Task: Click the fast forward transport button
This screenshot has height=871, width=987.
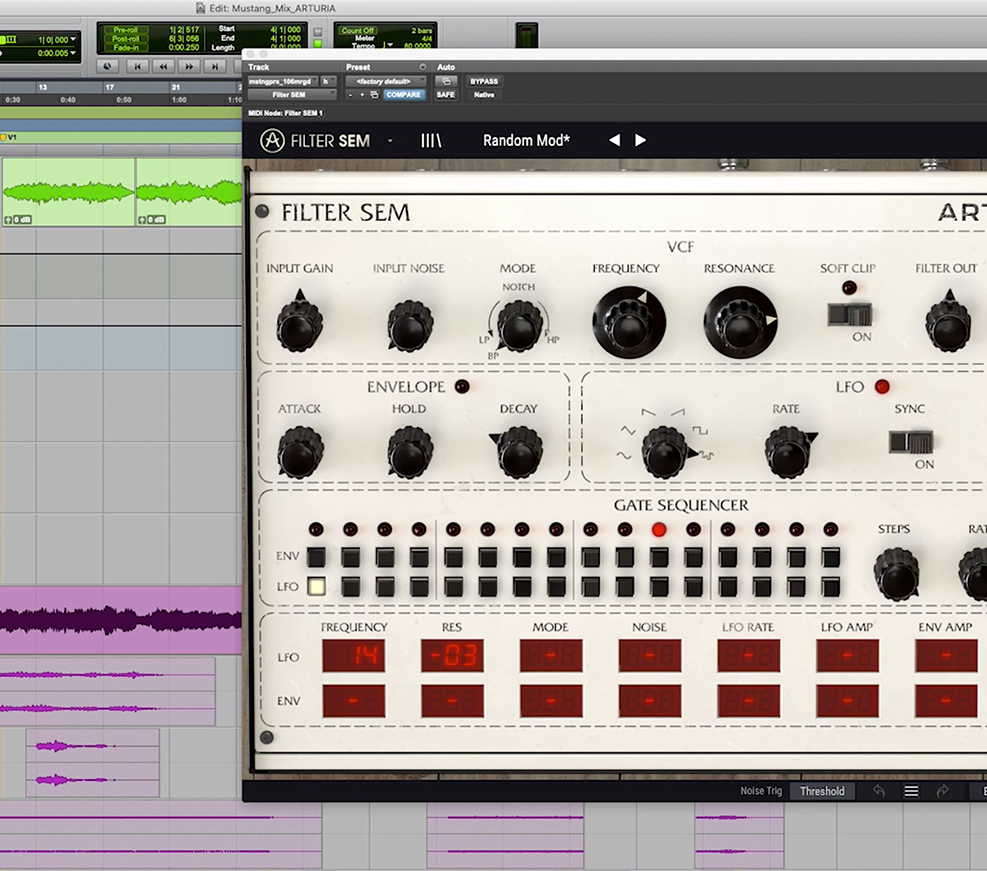Action: pyautogui.click(x=189, y=66)
